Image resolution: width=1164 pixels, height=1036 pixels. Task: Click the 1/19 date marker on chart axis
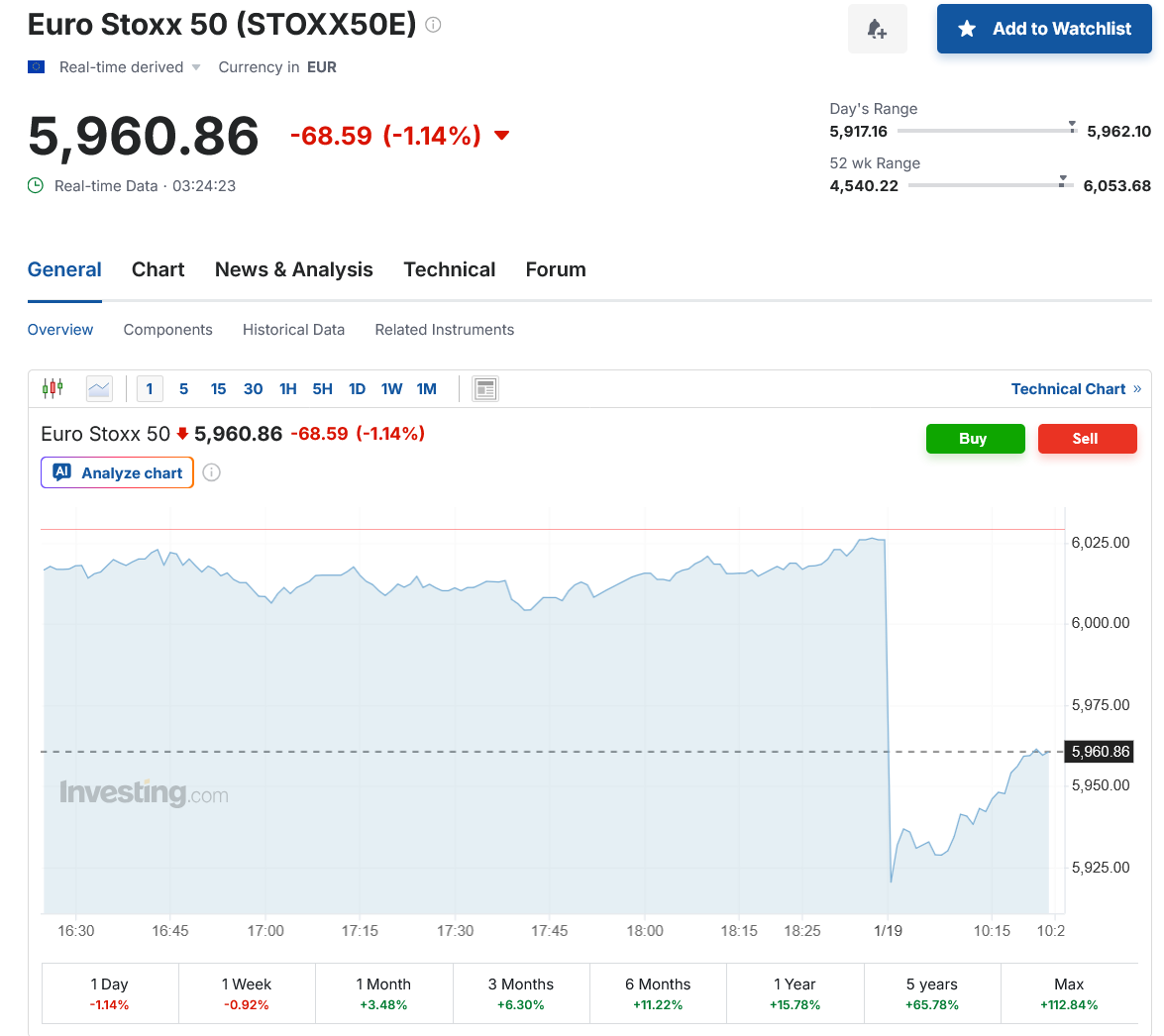point(888,931)
